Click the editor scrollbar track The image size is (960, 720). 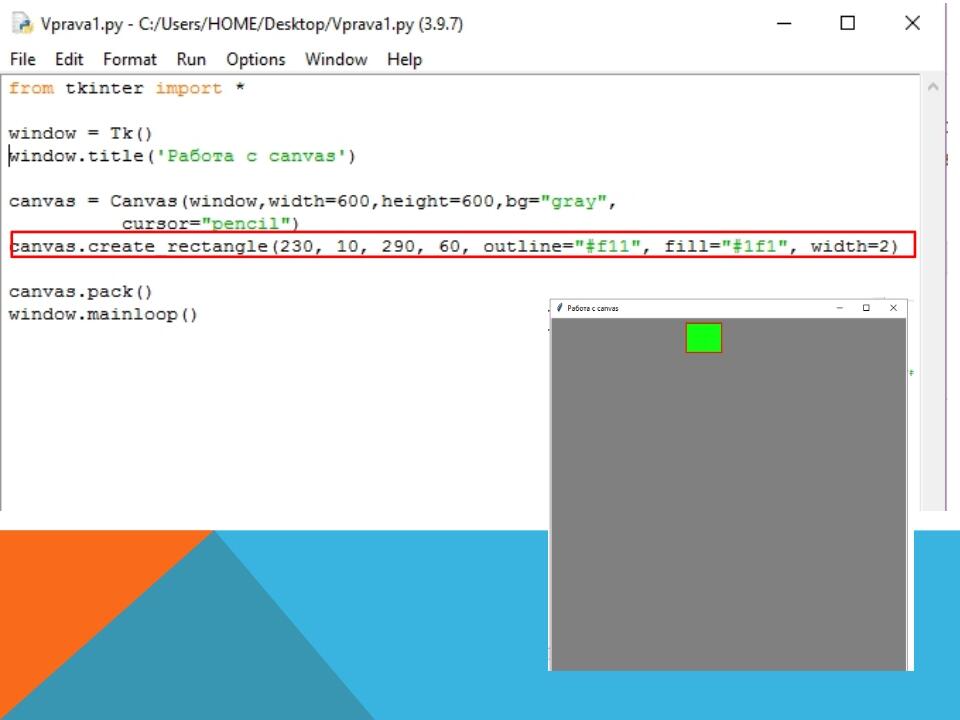click(x=932, y=300)
